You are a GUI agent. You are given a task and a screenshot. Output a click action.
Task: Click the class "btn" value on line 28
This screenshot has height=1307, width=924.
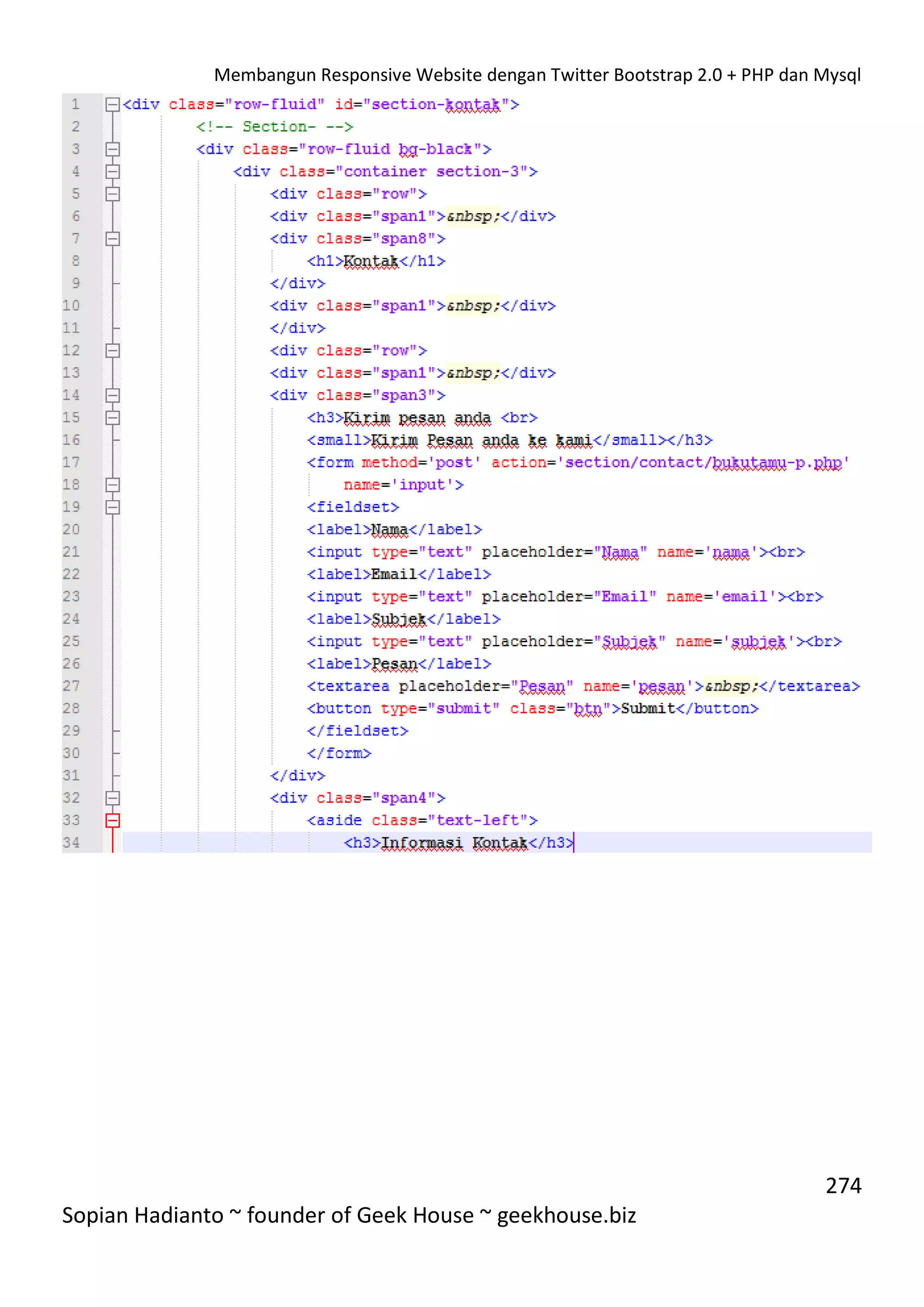click(588, 709)
